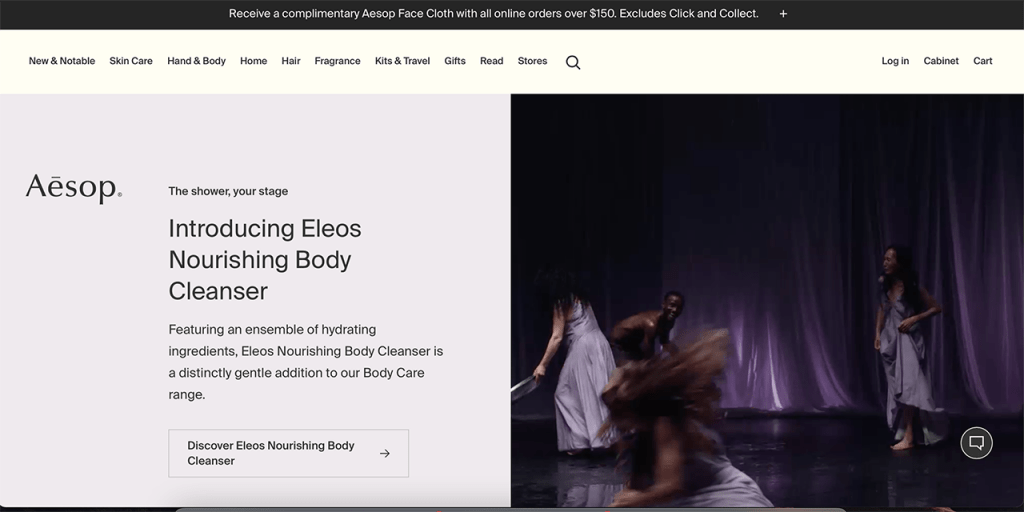Click 'The shower, your stage' text
The image size is (1024, 512).
(228, 191)
